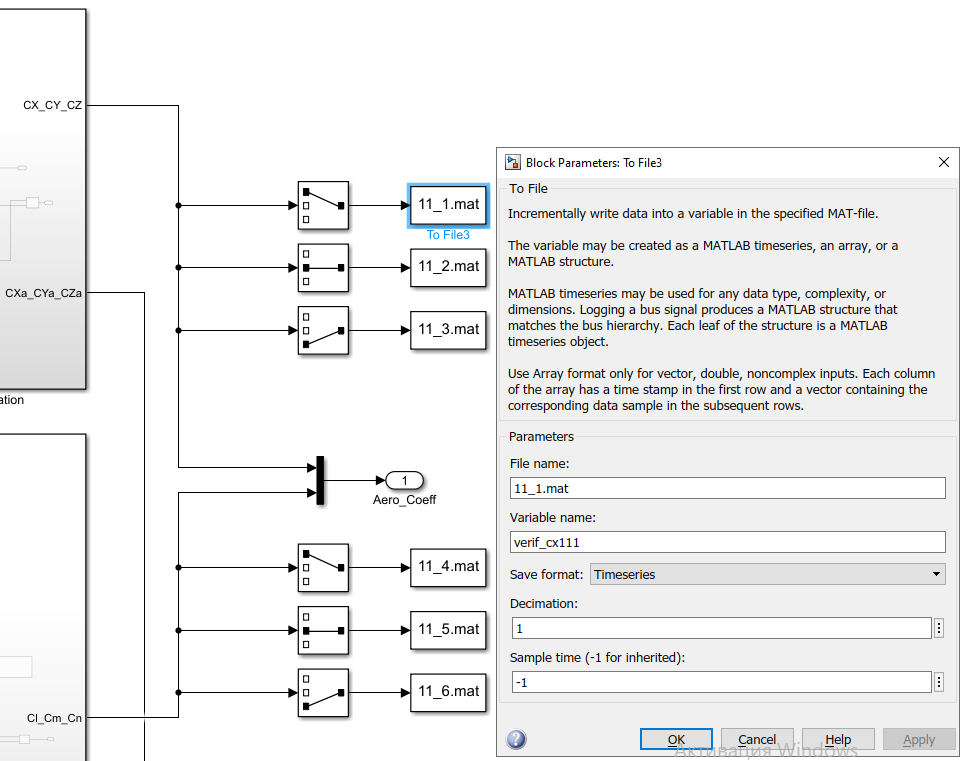Select the mux bar feeding Aero_Coeff

pyautogui.click(x=320, y=480)
